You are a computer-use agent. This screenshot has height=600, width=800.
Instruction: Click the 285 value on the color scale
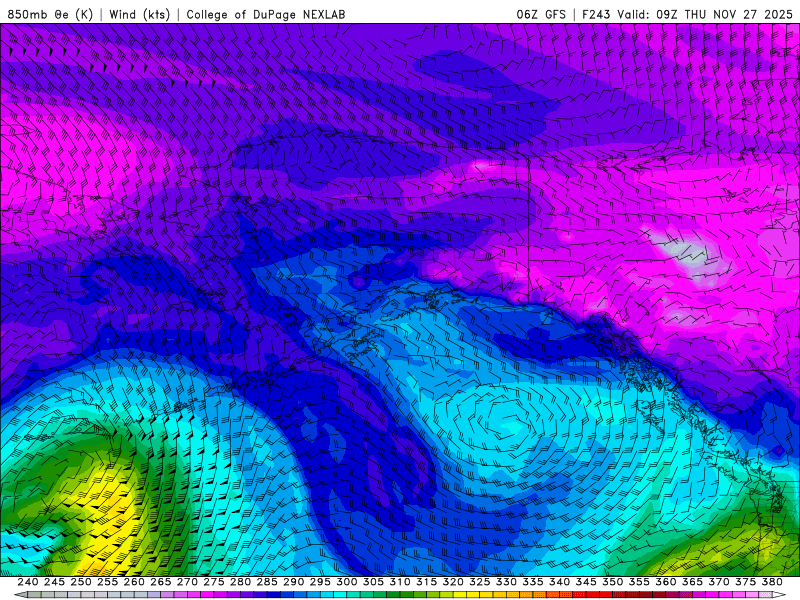click(267, 582)
